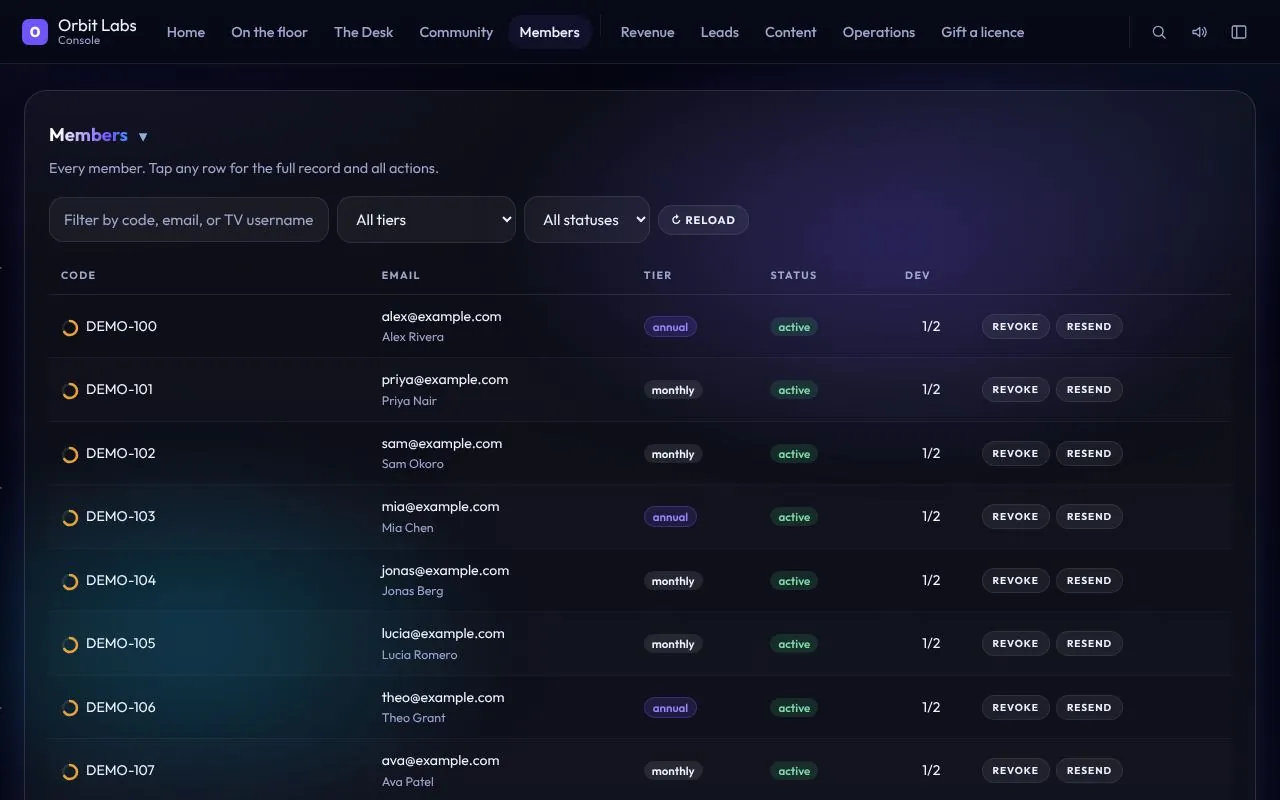Resend licence for lucia@example.com
This screenshot has width=1280, height=800.
click(x=1089, y=644)
